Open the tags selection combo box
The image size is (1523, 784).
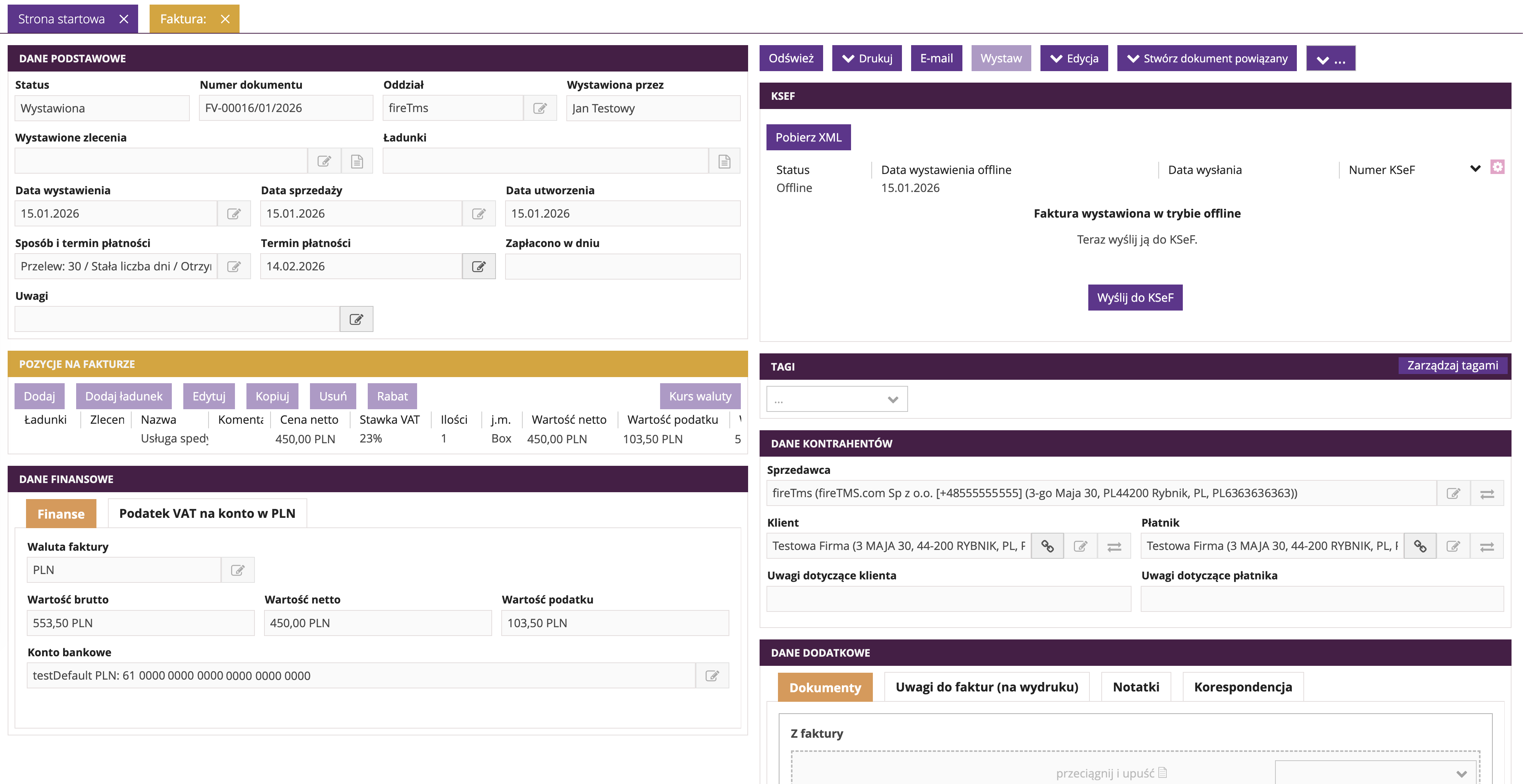tap(837, 399)
